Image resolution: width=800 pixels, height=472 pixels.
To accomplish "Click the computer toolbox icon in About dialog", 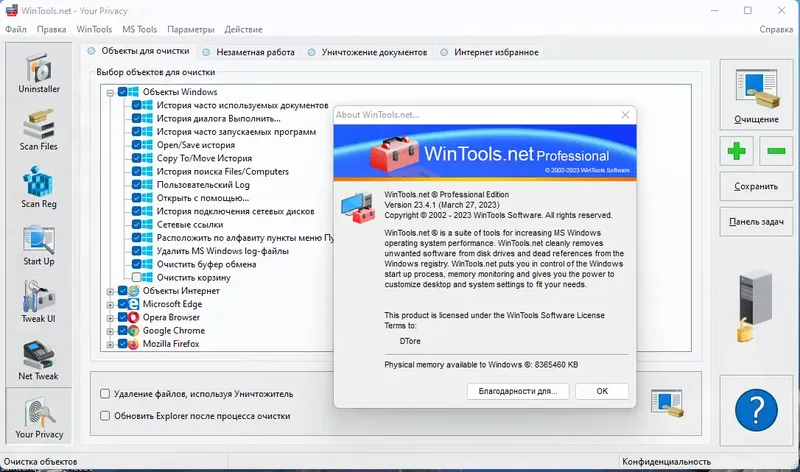I will click(x=358, y=208).
